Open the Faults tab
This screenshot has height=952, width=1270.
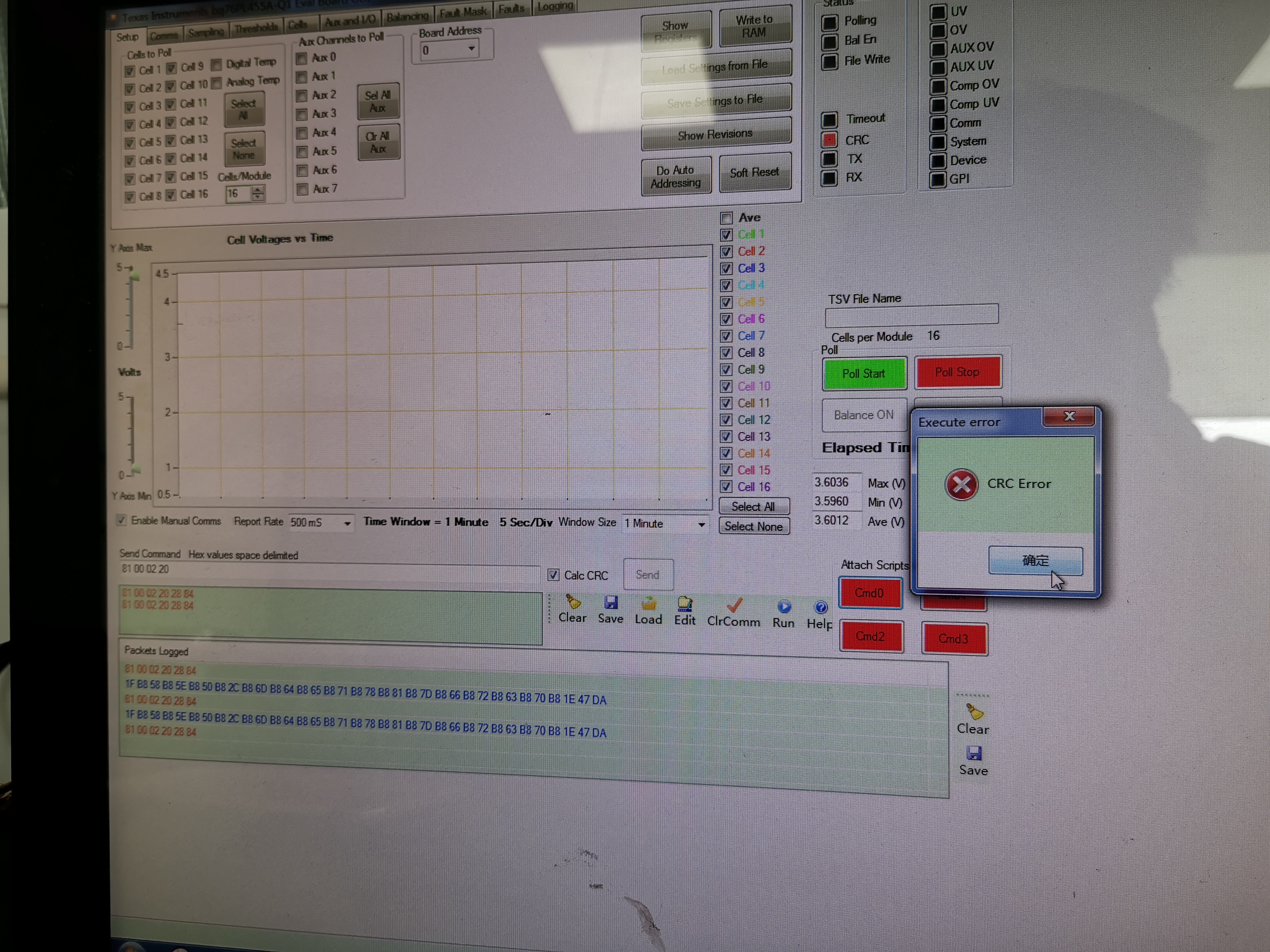(x=511, y=9)
